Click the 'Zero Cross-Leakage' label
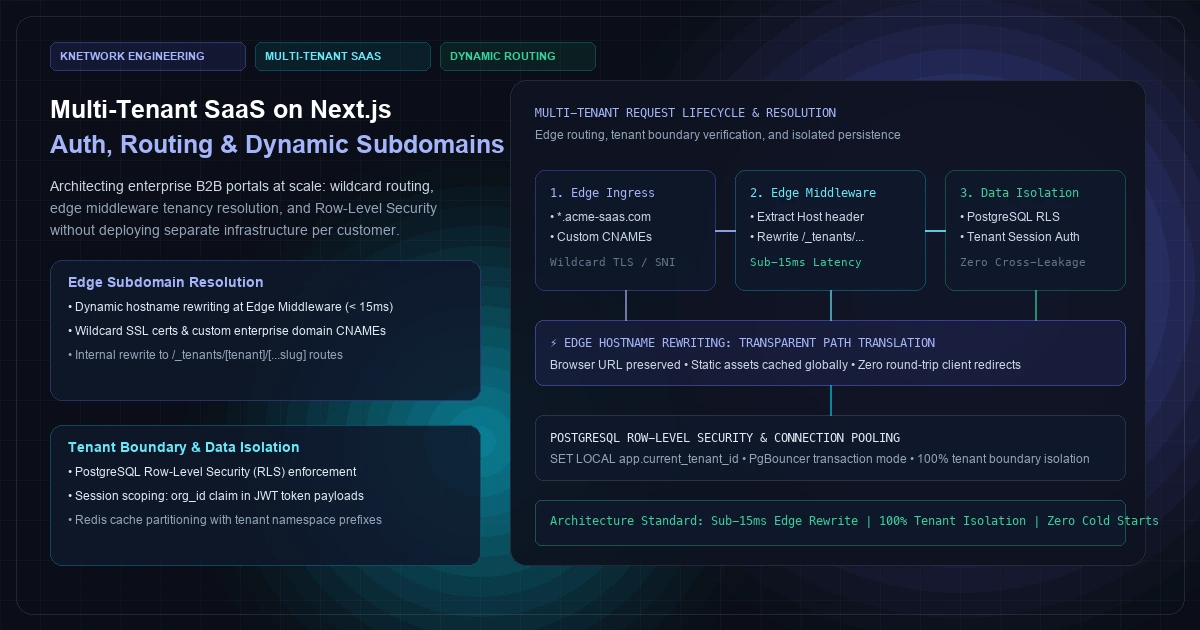The image size is (1200, 630). tap(1022, 262)
